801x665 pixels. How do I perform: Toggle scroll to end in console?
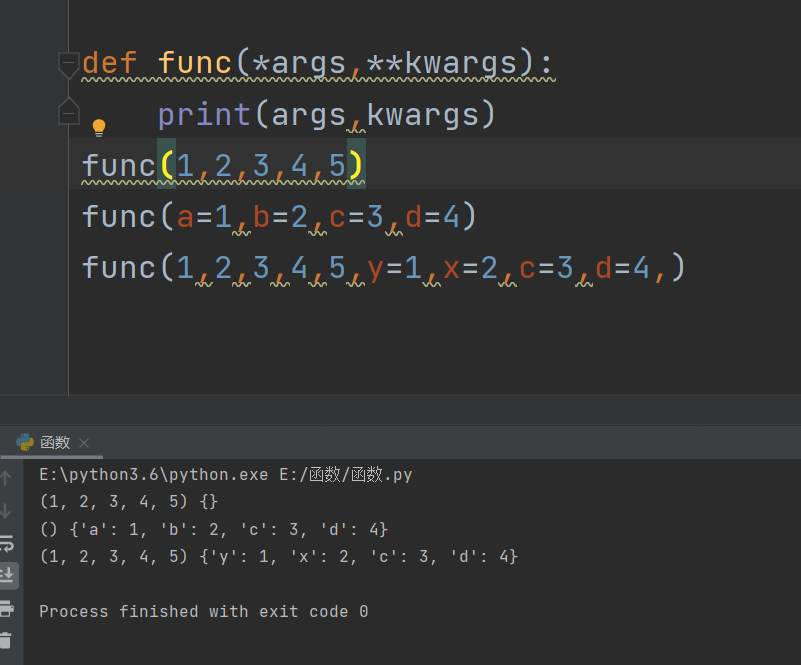pyautogui.click(x=8, y=576)
